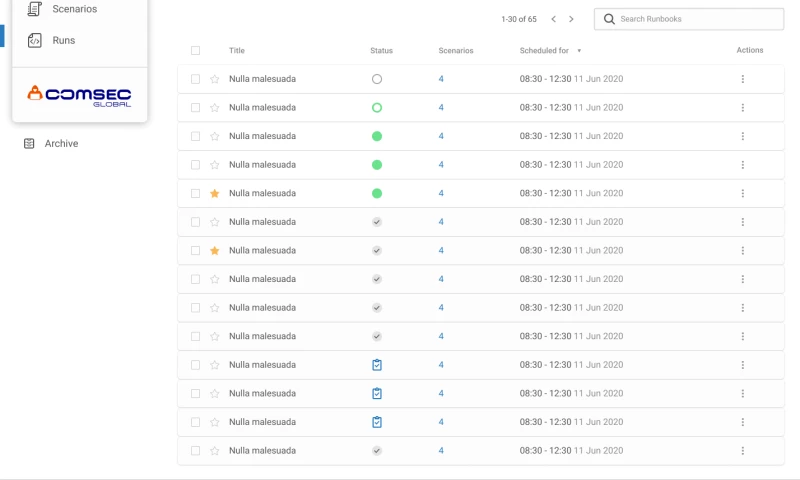Open scenarios count '4' beside grey empty circle
Screen dimensions: 800x480
click(x=441, y=79)
